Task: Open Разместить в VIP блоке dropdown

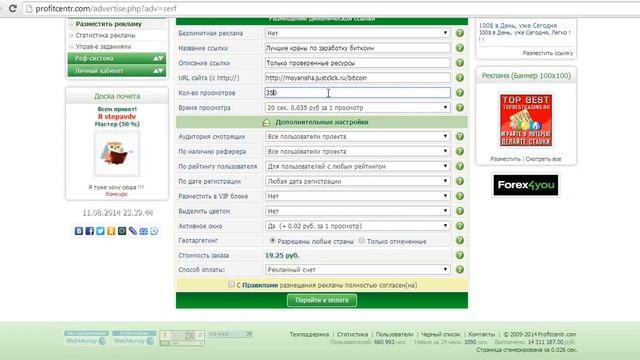Action: tap(357, 196)
